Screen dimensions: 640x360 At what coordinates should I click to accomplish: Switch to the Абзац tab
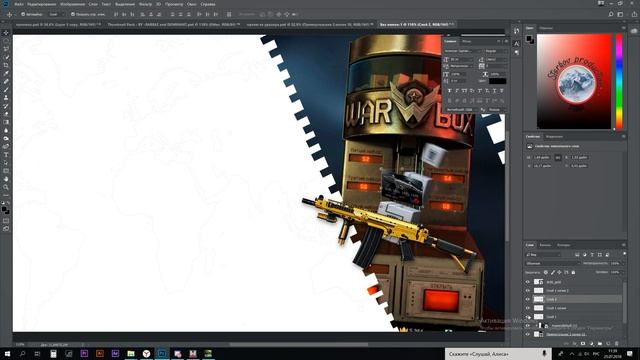click(x=467, y=42)
